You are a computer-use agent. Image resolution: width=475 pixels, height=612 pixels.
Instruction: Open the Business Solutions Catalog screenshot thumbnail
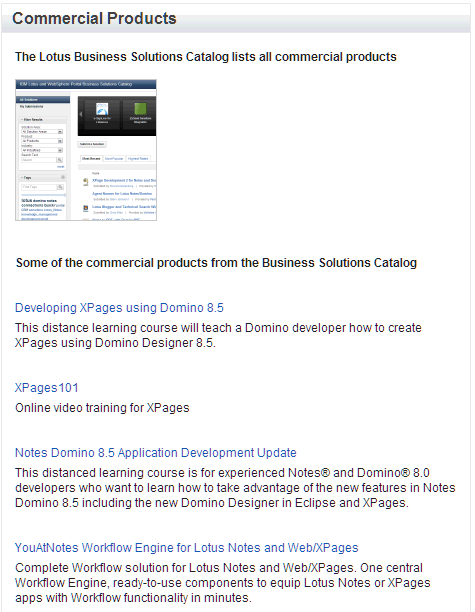point(86,150)
